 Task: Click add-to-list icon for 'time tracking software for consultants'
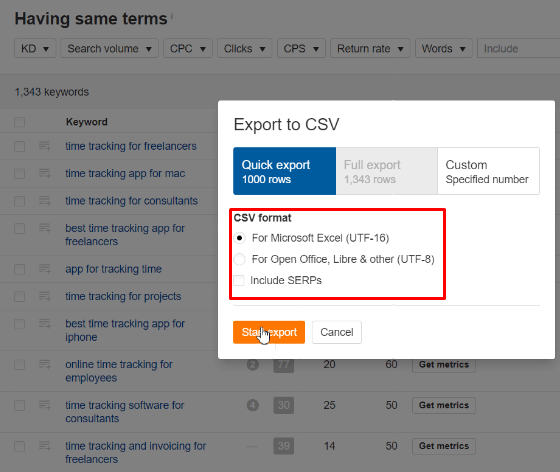pyautogui.click(x=45, y=405)
